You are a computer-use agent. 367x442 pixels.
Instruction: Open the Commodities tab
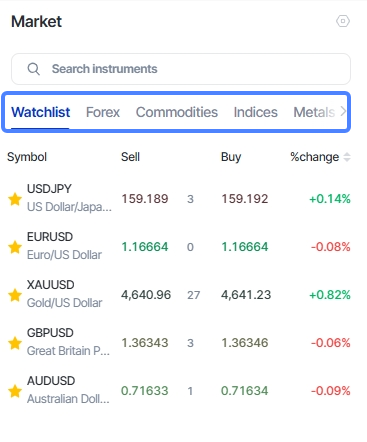pyautogui.click(x=177, y=112)
